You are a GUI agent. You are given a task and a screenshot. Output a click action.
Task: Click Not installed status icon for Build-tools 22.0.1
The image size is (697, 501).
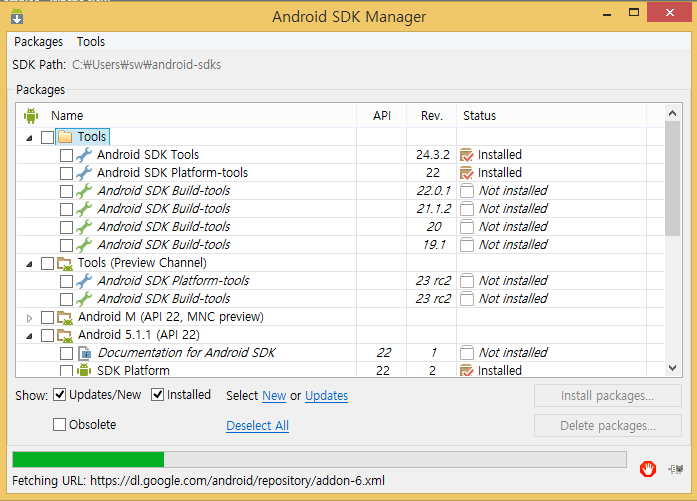click(x=467, y=191)
